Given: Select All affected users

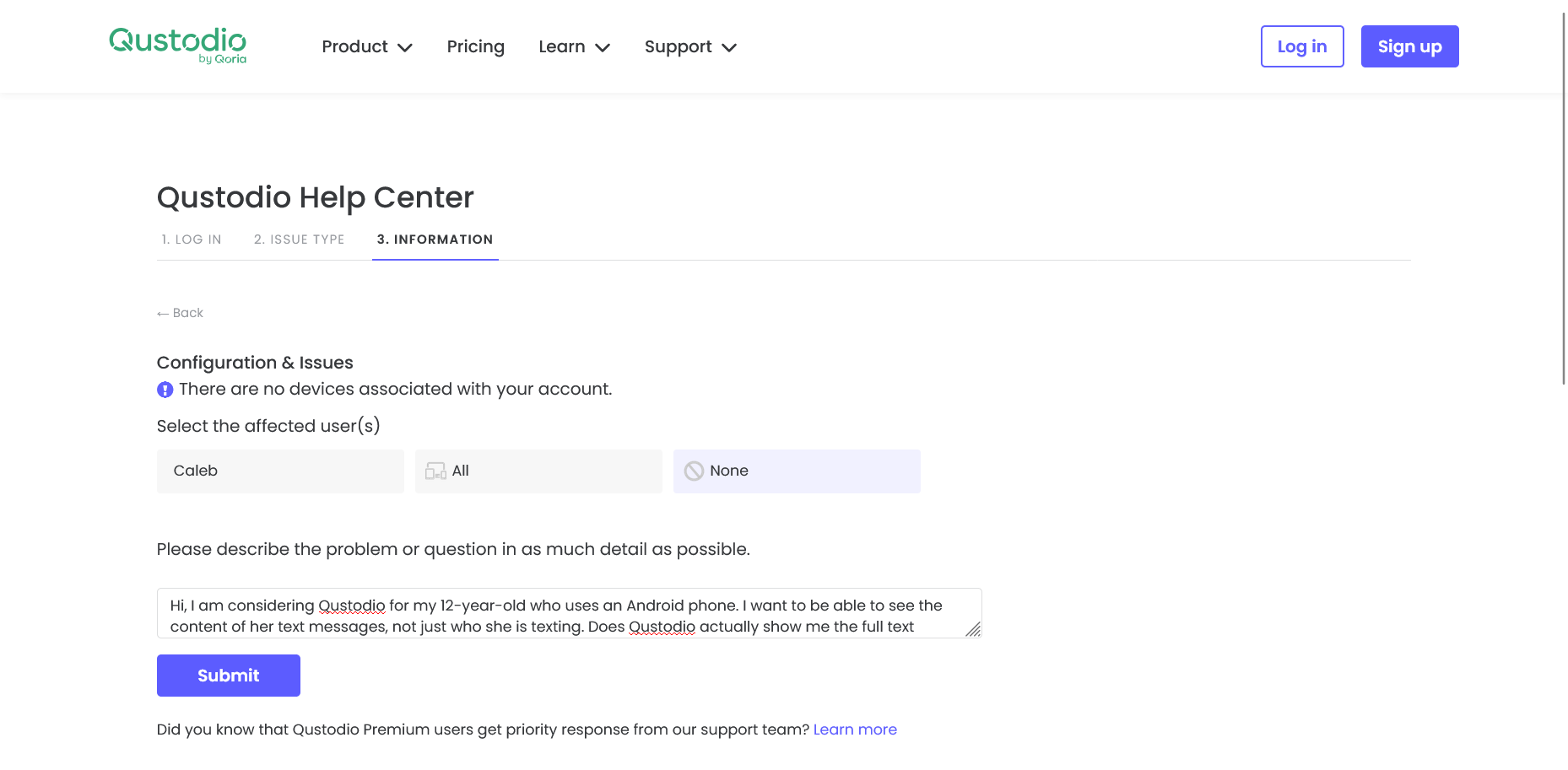Looking at the screenshot, I should click(538, 471).
